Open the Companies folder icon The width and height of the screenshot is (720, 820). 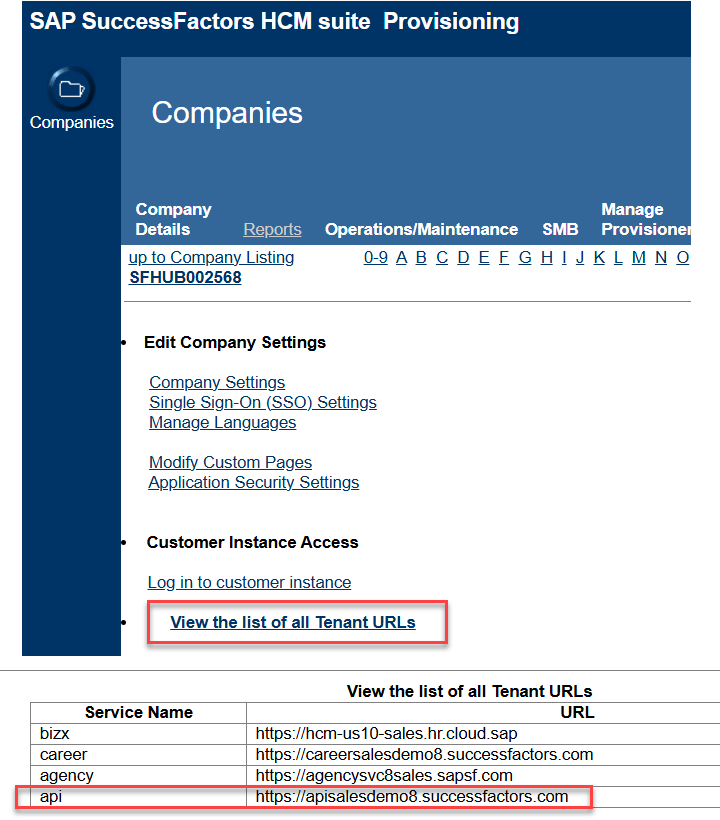coord(72,88)
